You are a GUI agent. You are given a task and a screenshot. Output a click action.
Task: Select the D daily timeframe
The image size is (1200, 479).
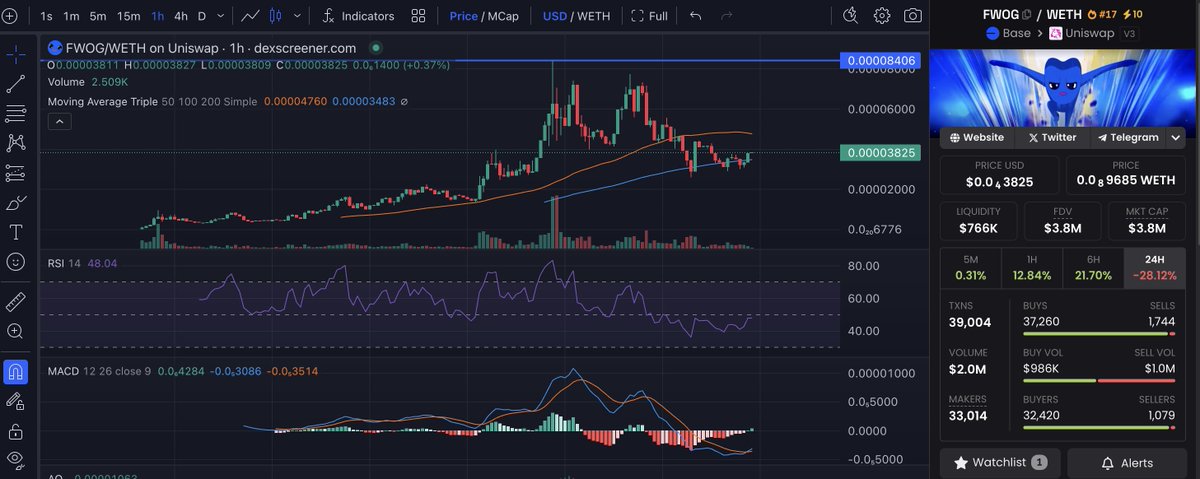coord(202,16)
